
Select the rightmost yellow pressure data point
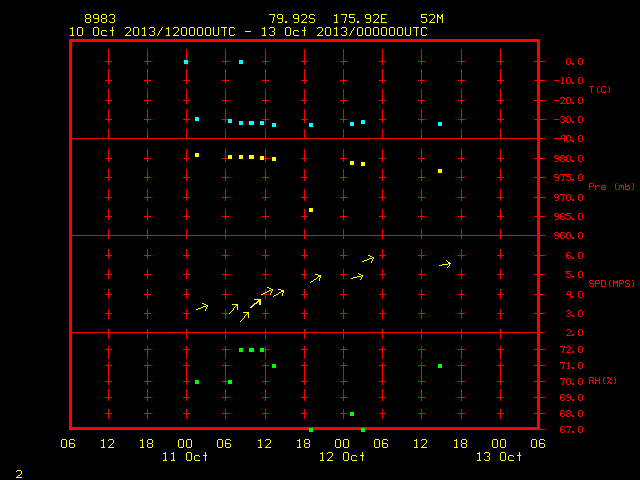click(x=440, y=171)
